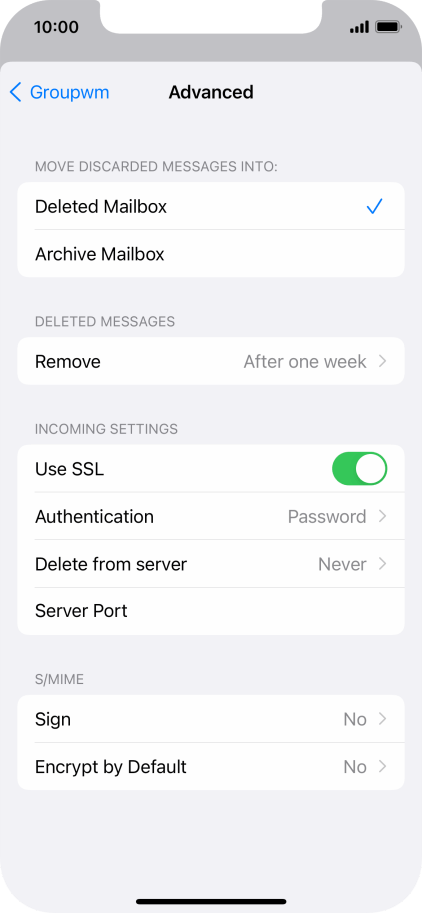Open the Authentication row chevron
The height and width of the screenshot is (913, 422).
[382, 516]
